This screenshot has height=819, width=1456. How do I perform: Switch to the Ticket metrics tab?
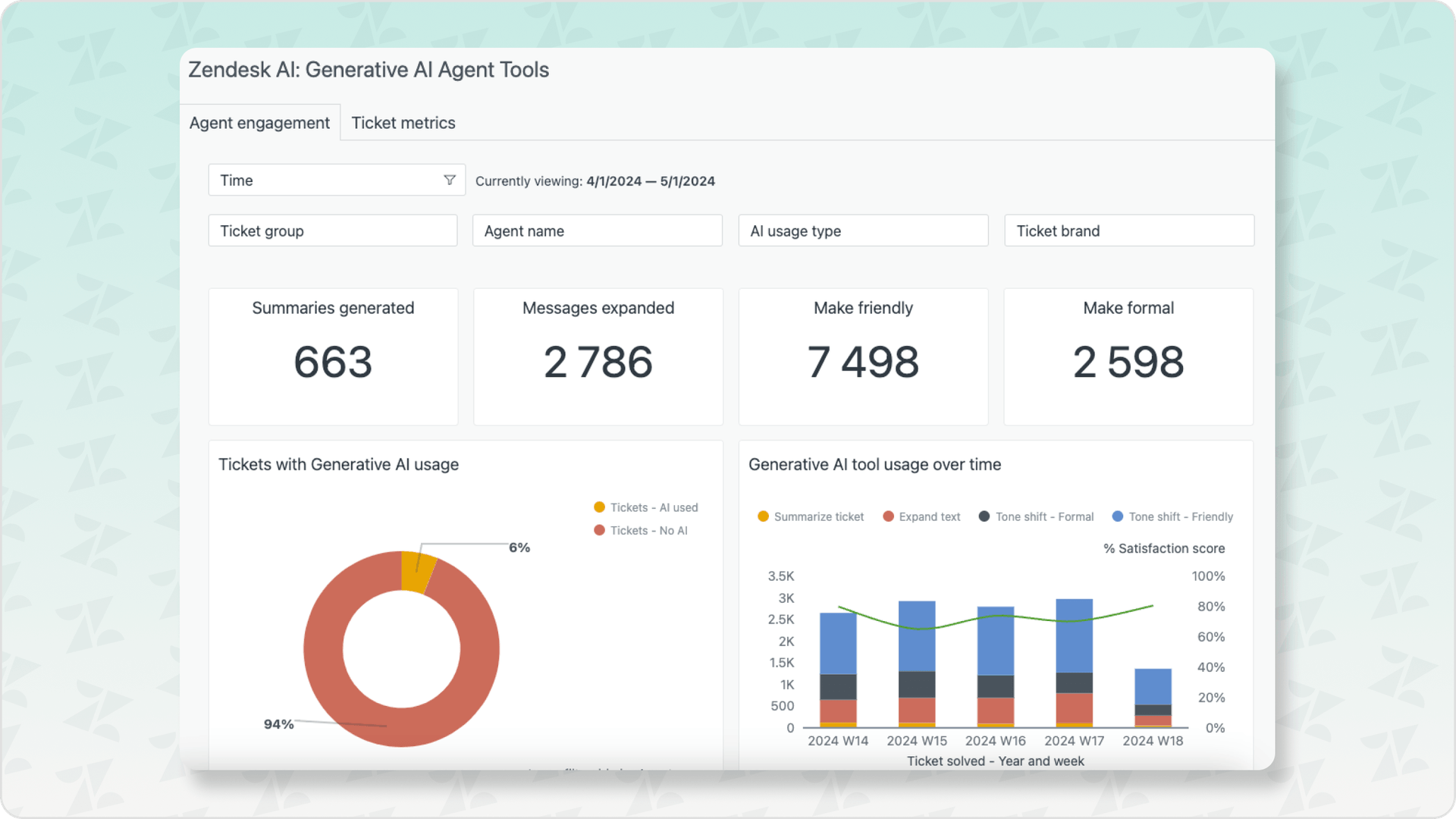[403, 123]
